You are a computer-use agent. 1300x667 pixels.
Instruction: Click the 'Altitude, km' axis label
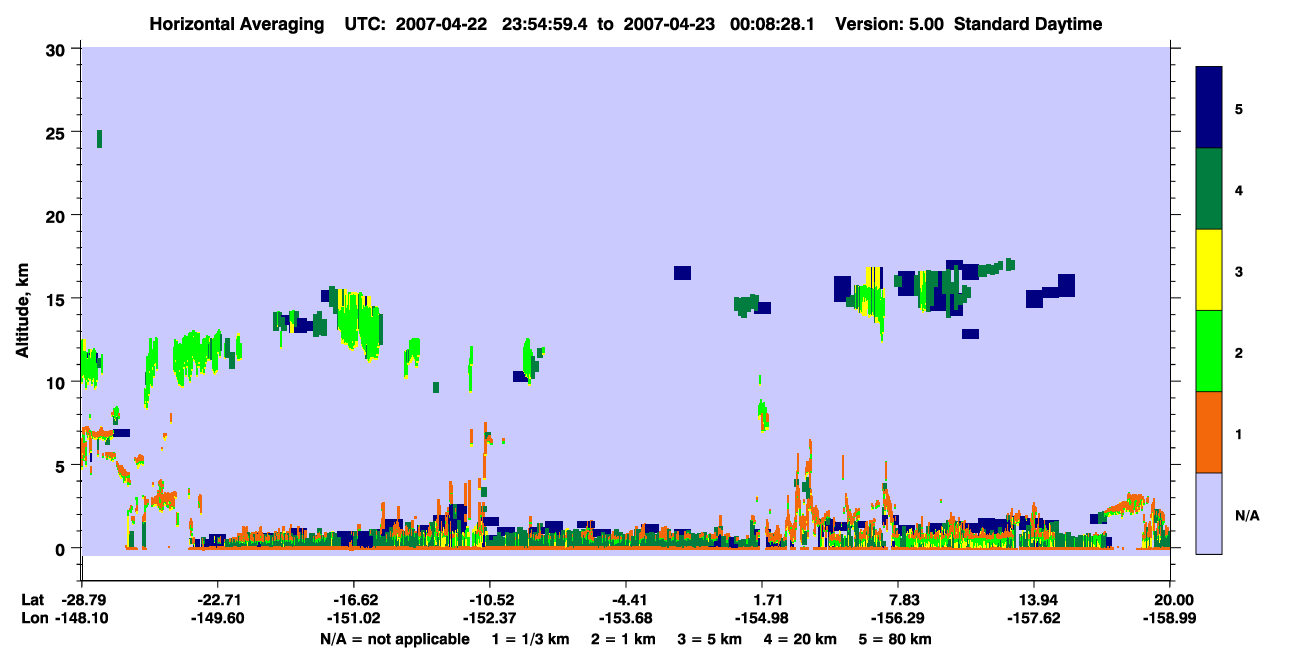22,311
